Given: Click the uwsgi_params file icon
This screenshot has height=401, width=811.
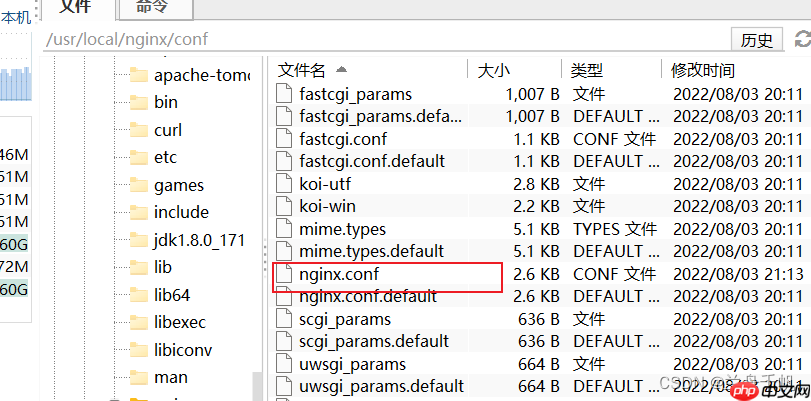Looking at the screenshot, I should coord(284,364).
